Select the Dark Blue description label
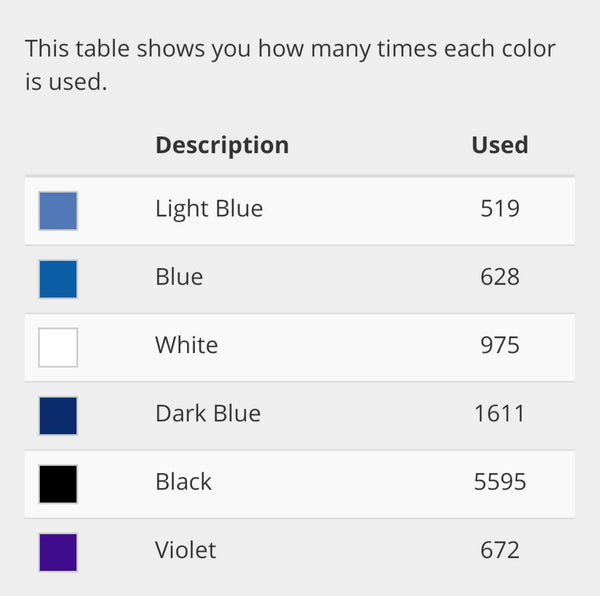This screenshot has height=596, width=600. tap(208, 414)
